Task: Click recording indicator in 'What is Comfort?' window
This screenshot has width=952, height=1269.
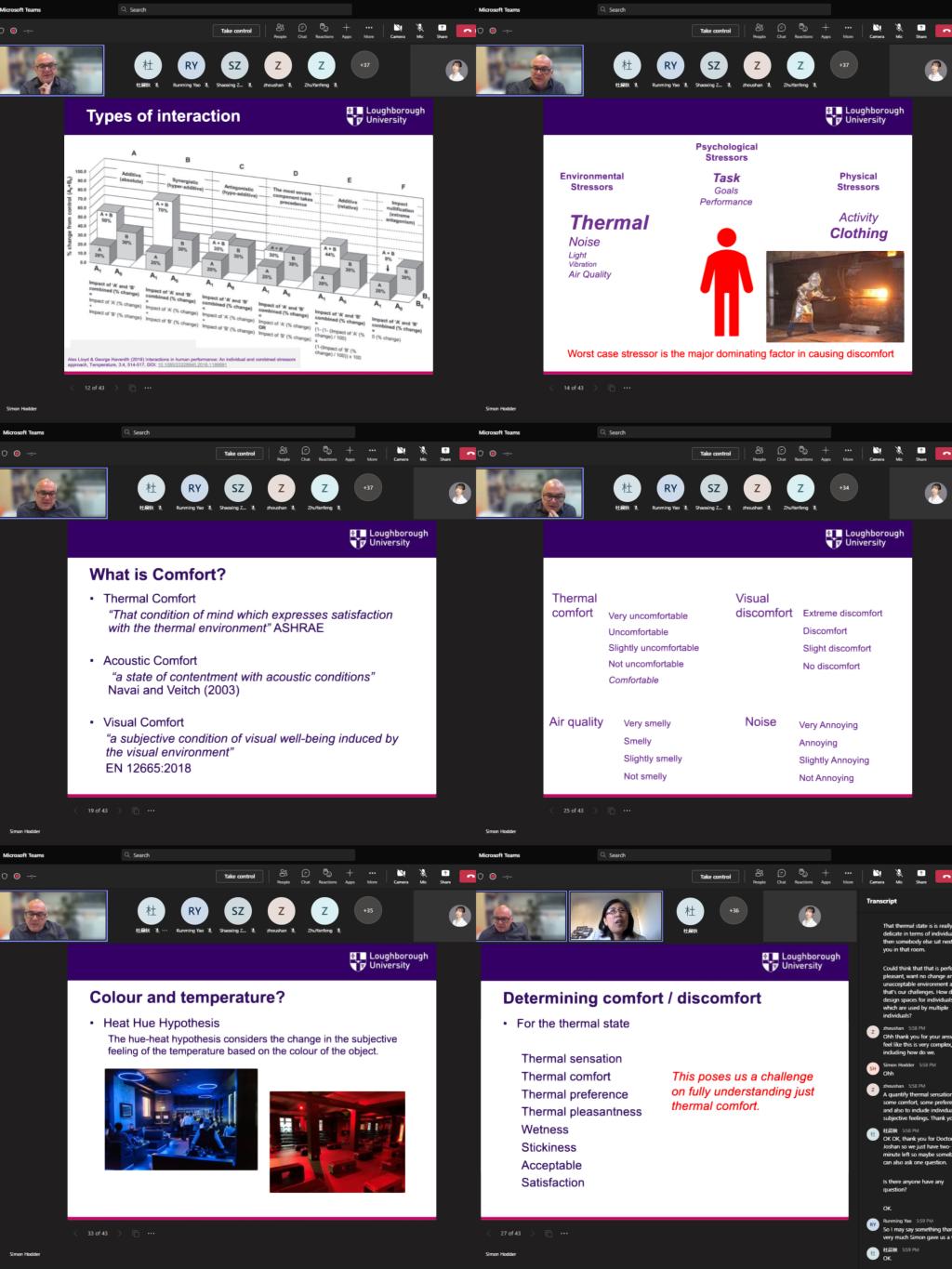Action: (x=17, y=453)
